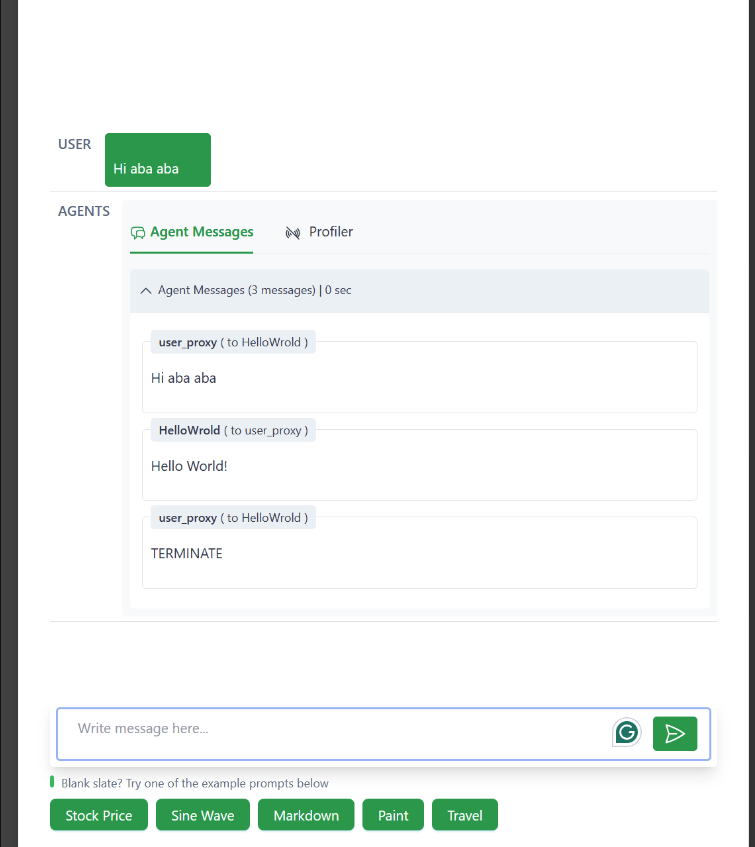Try the Stock Price example prompt
The image size is (755, 847).
tap(99, 815)
